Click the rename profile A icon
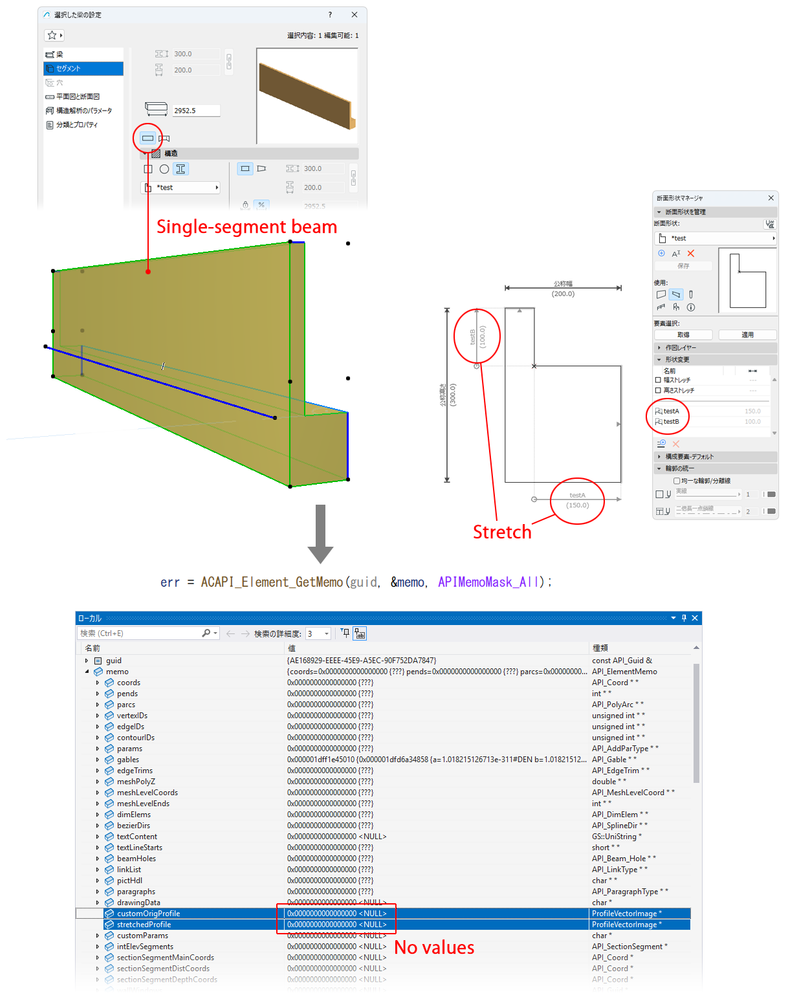786x999 pixels. tap(676, 254)
